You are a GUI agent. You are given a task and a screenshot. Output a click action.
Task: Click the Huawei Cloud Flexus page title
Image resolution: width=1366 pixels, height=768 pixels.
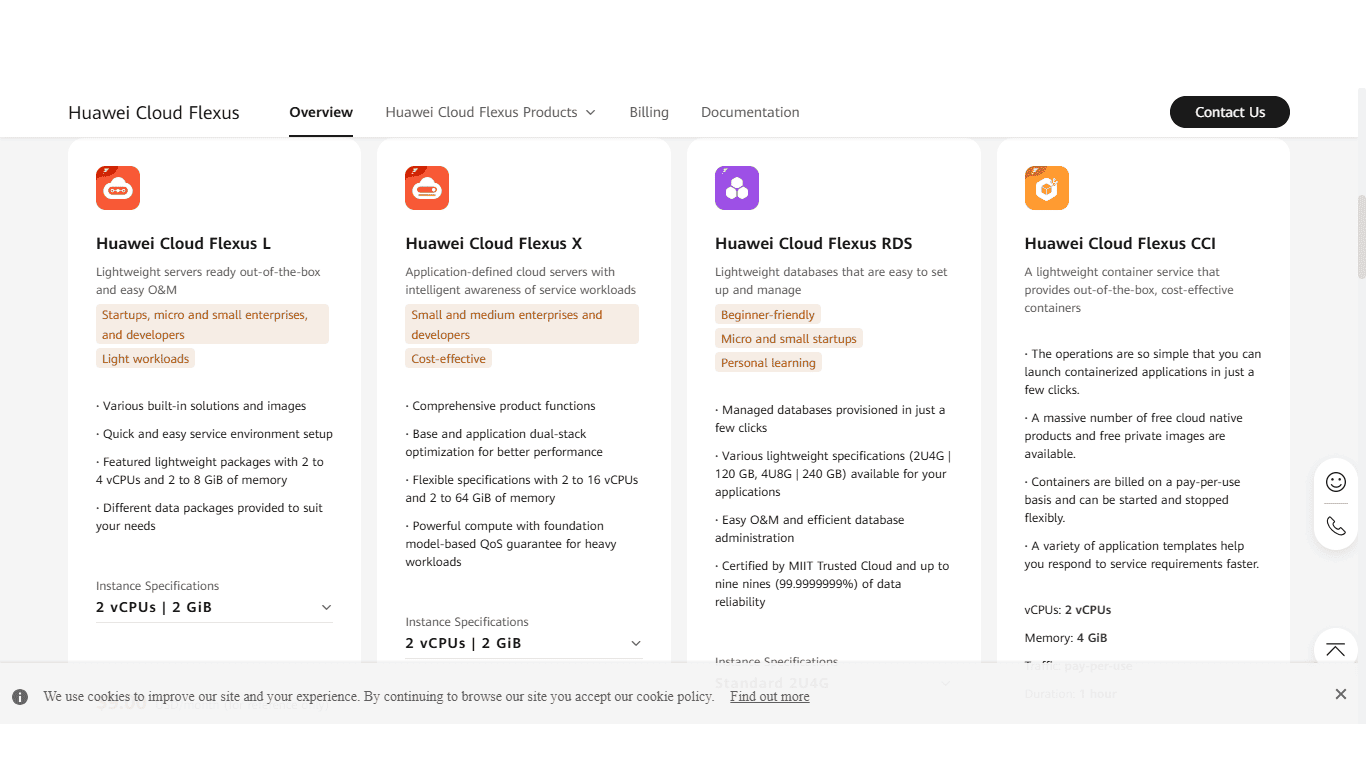point(154,113)
